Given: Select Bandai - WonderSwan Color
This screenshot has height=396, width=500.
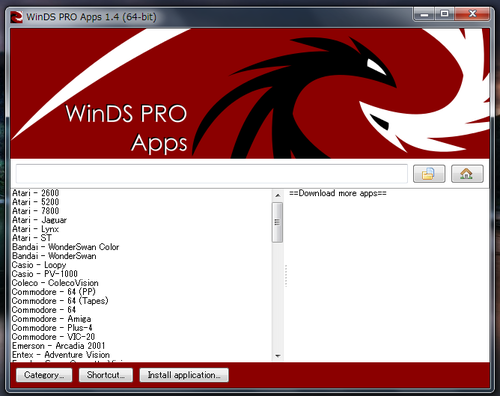Looking at the screenshot, I should click(66, 247).
